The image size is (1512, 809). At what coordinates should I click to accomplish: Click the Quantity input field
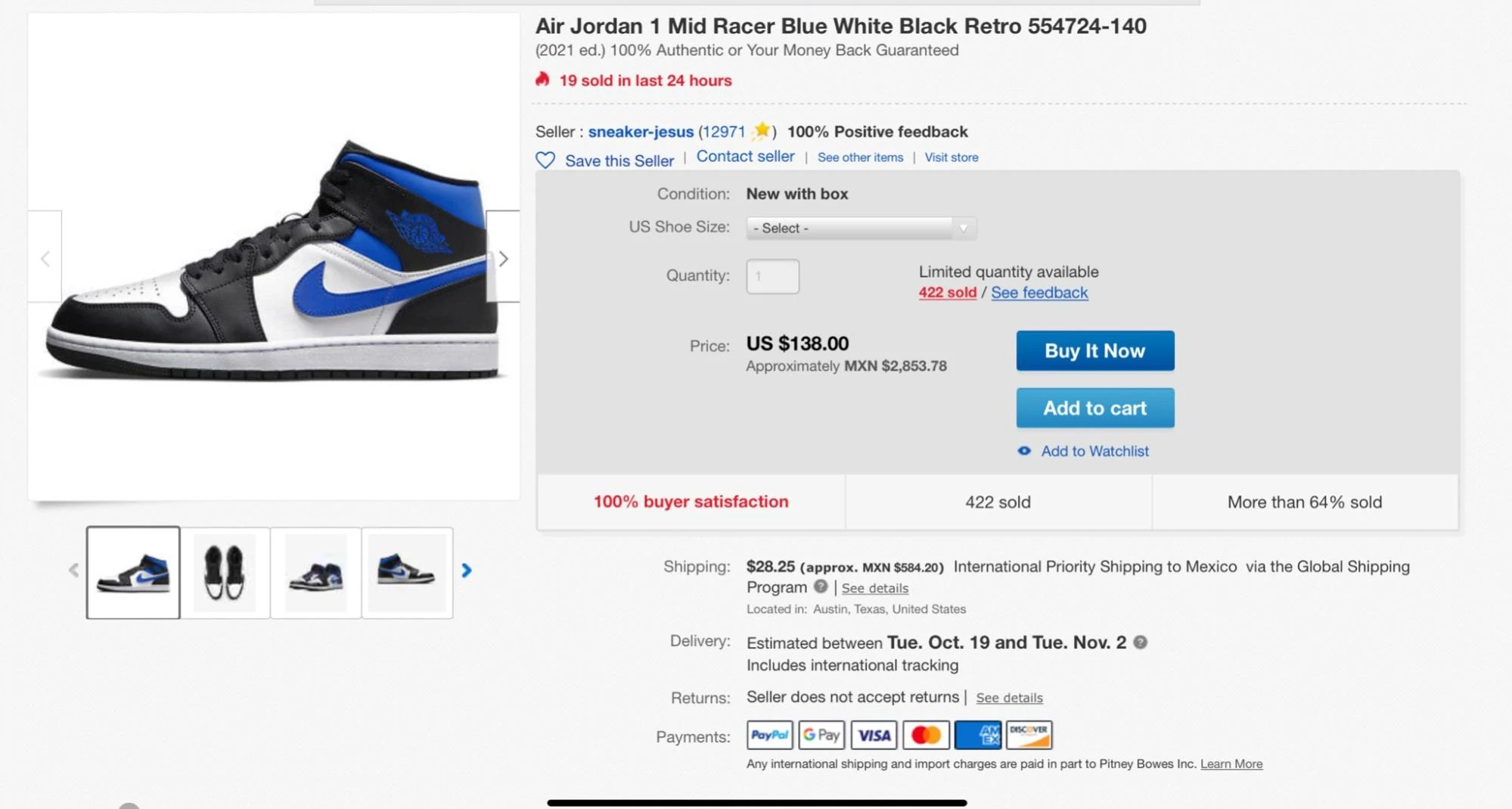pyautogui.click(x=772, y=276)
